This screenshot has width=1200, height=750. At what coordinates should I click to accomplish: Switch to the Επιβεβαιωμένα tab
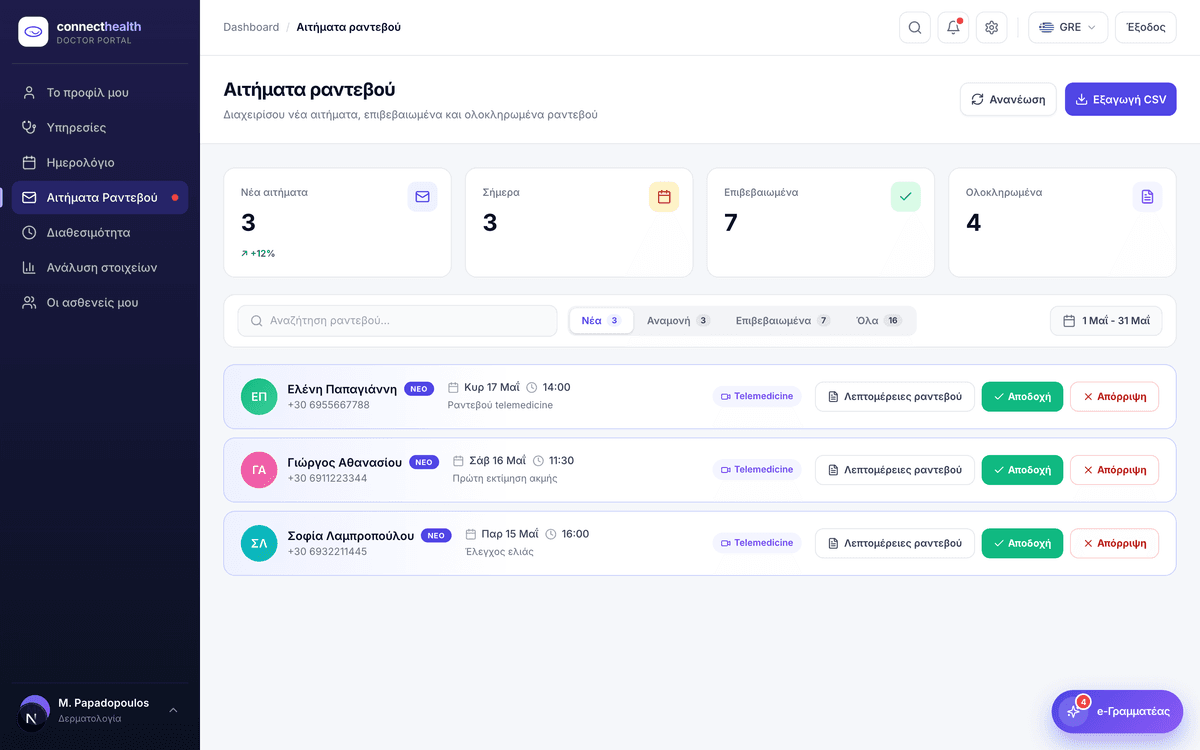click(x=783, y=321)
